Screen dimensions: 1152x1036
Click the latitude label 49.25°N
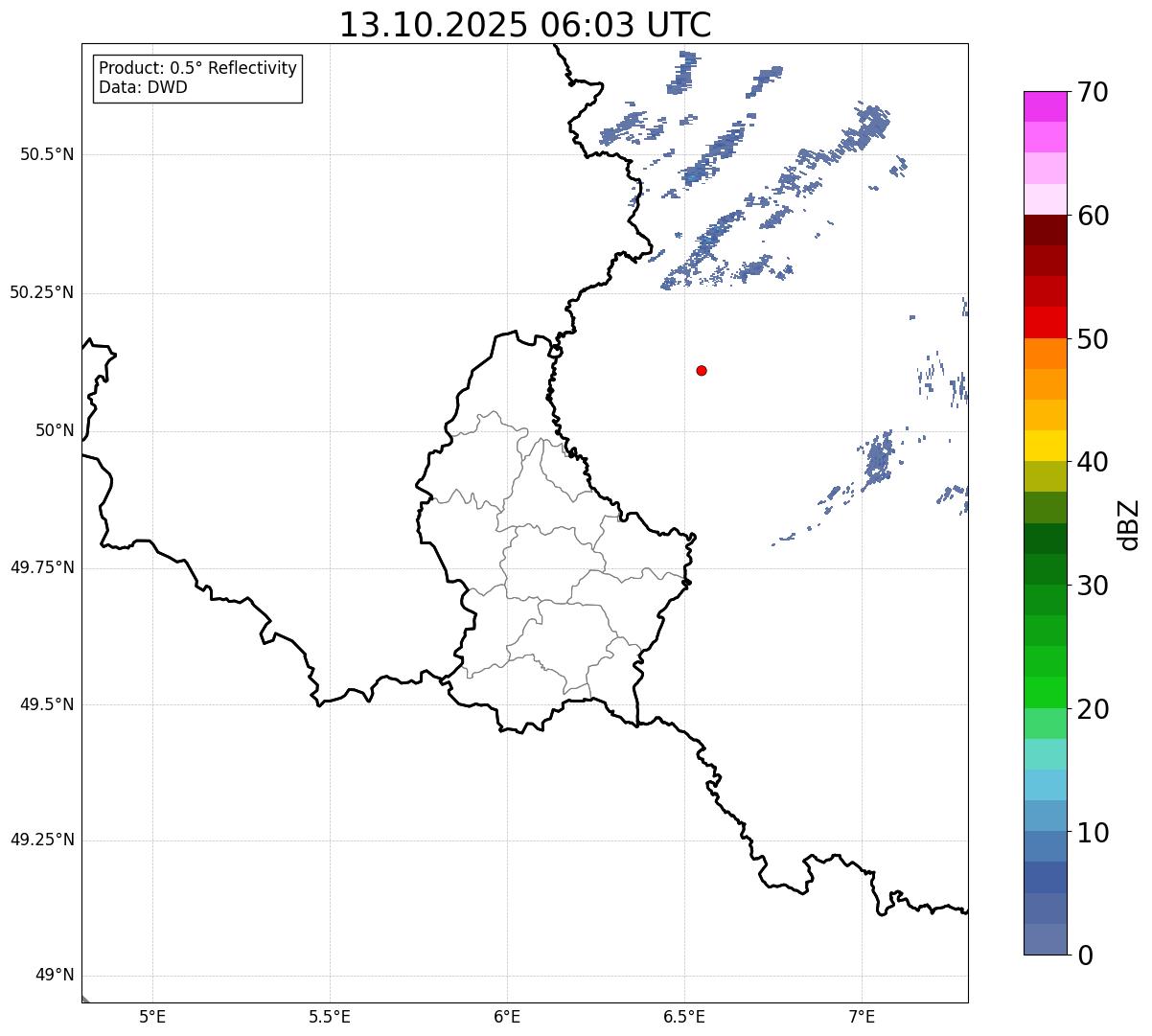[x=41, y=840]
